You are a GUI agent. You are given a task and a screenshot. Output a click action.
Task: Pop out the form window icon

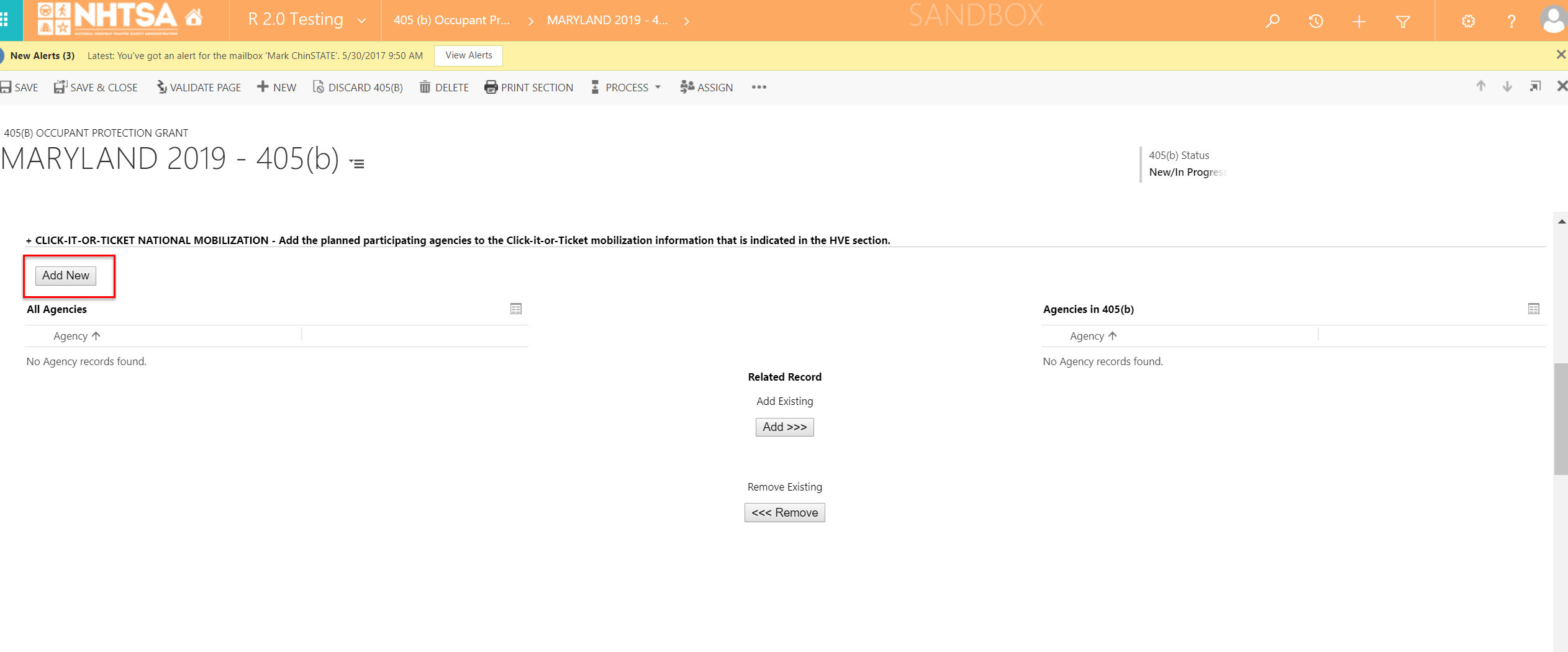[x=1535, y=86]
